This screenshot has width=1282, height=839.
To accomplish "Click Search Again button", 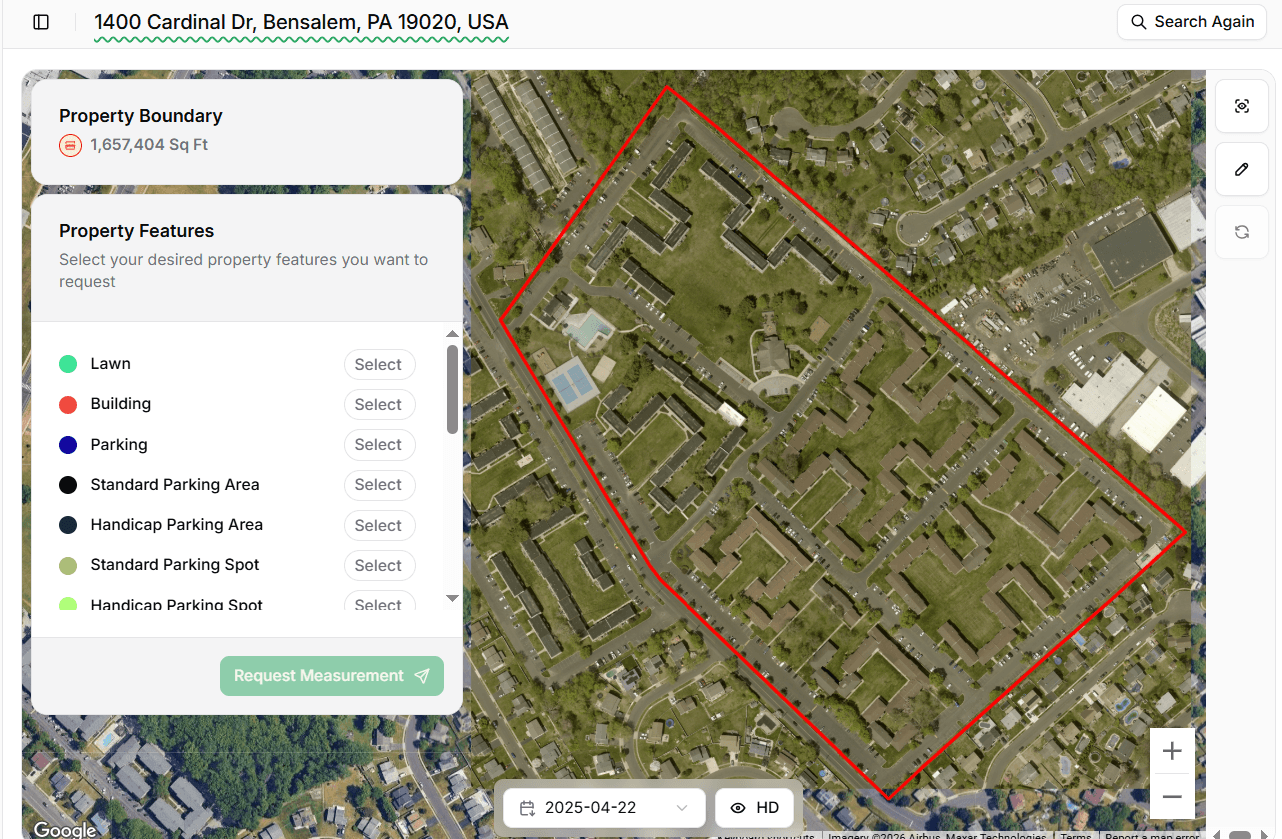I will click(1192, 22).
